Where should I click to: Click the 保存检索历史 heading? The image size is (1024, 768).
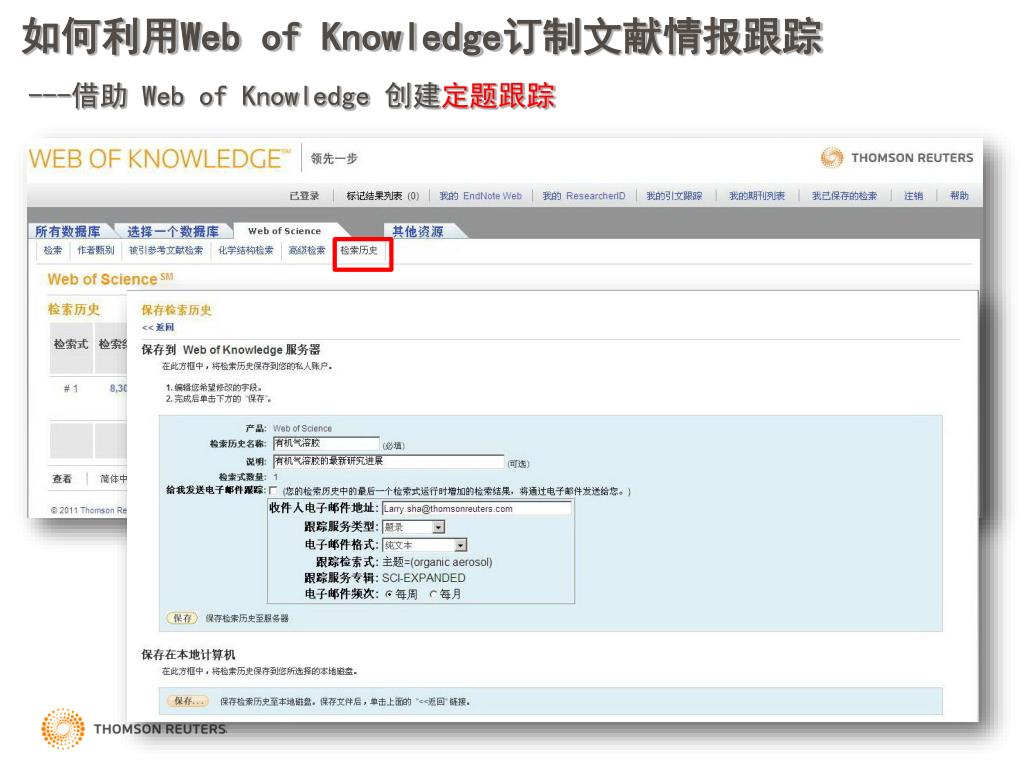coord(176,310)
